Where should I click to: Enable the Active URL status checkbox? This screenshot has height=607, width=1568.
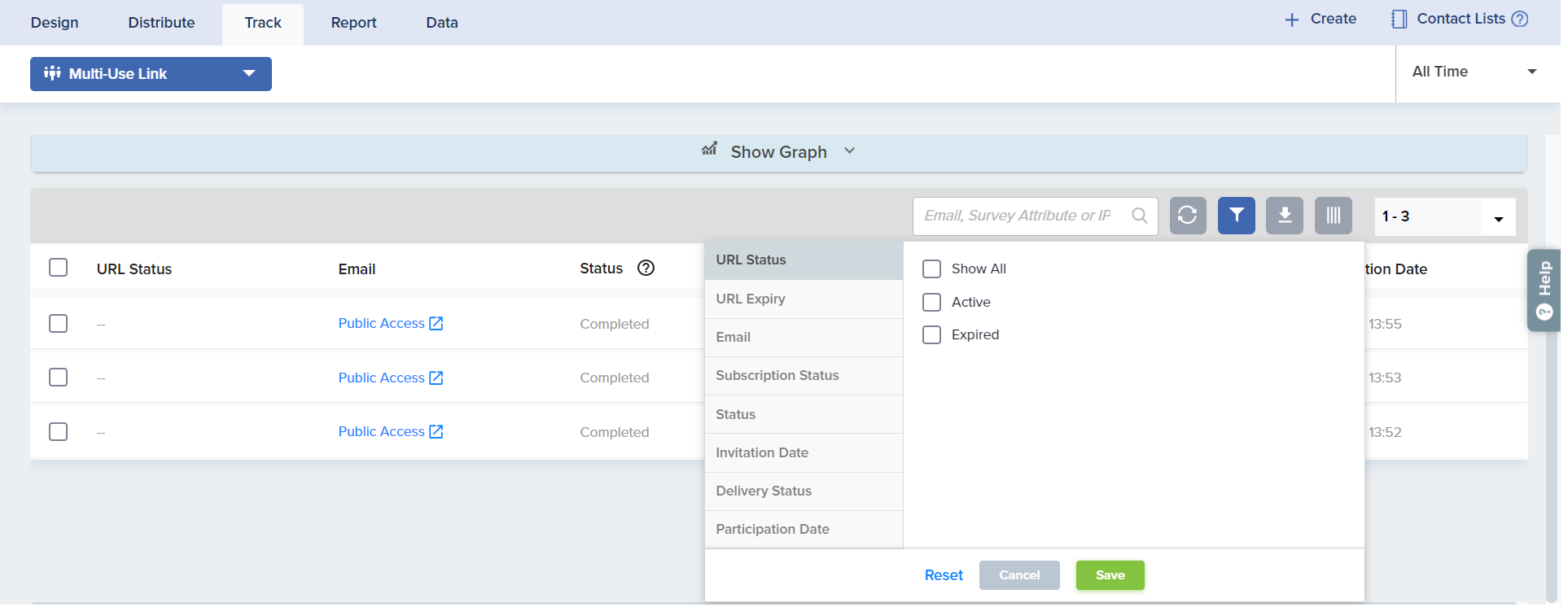click(931, 303)
